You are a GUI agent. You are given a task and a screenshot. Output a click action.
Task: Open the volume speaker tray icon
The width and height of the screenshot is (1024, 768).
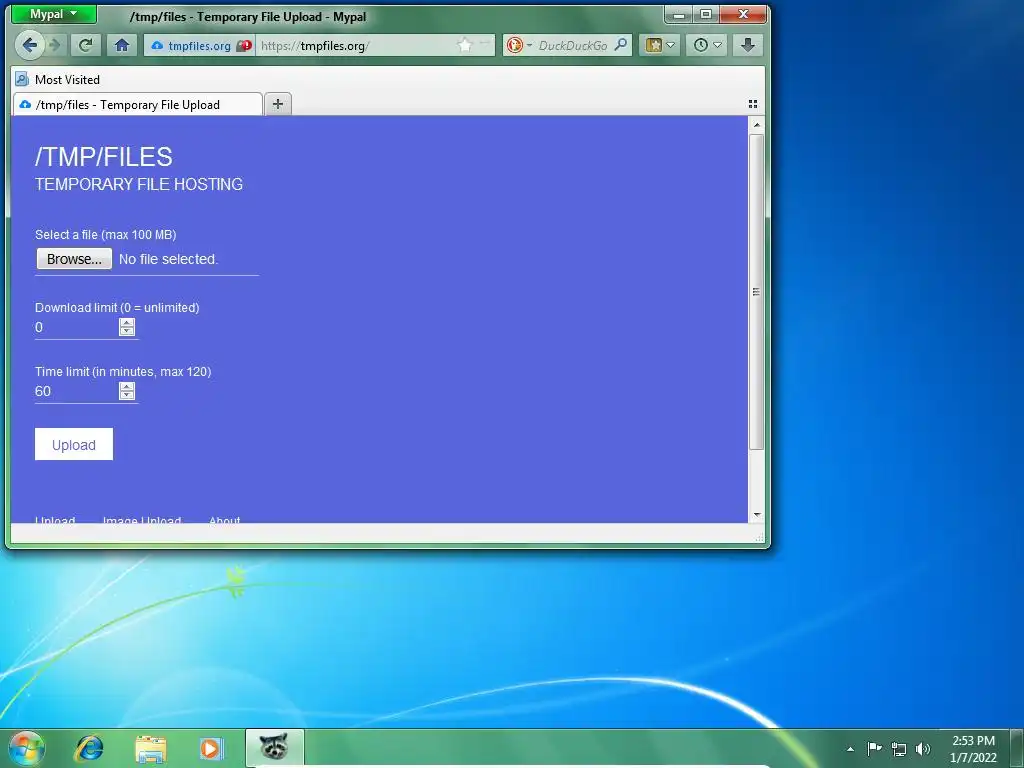tap(923, 749)
